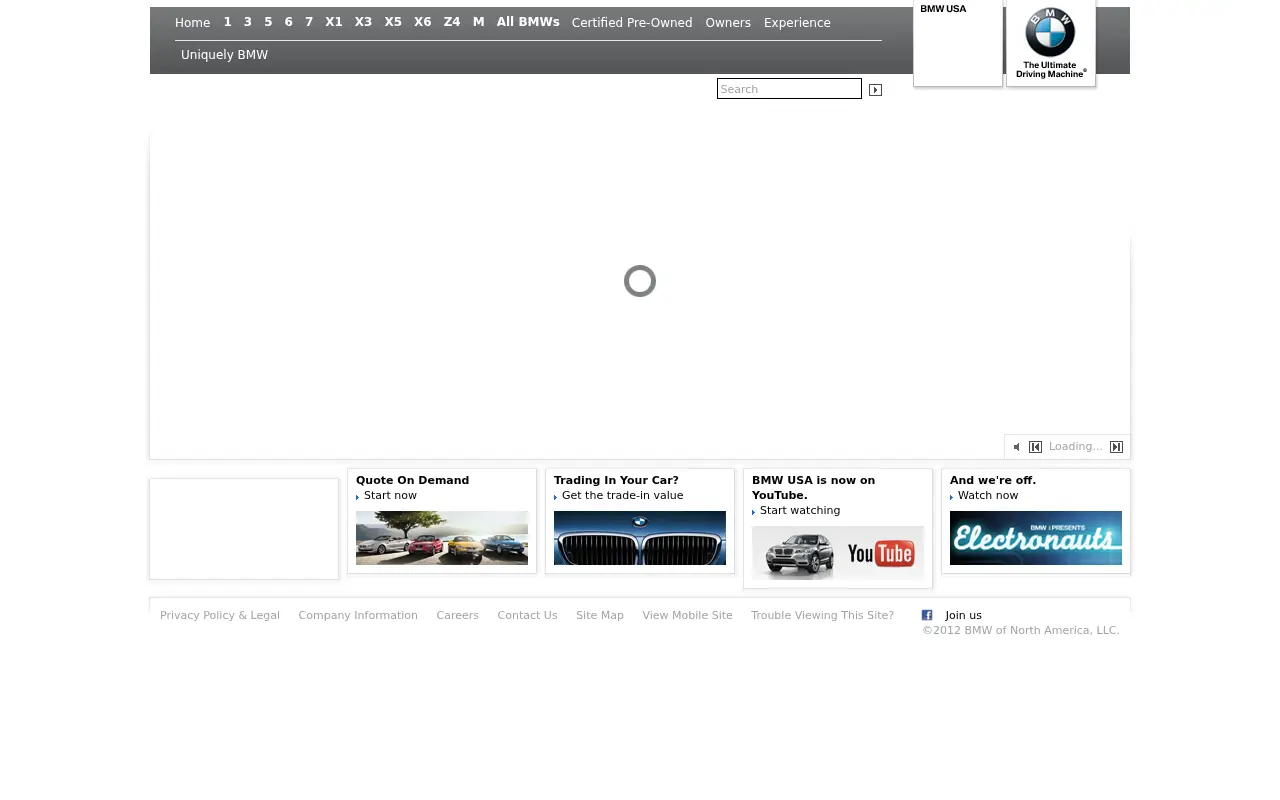The height and width of the screenshot is (800, 1280).
Task: Click the Facebook icon in footer
Action: click(x=927, y=616)
